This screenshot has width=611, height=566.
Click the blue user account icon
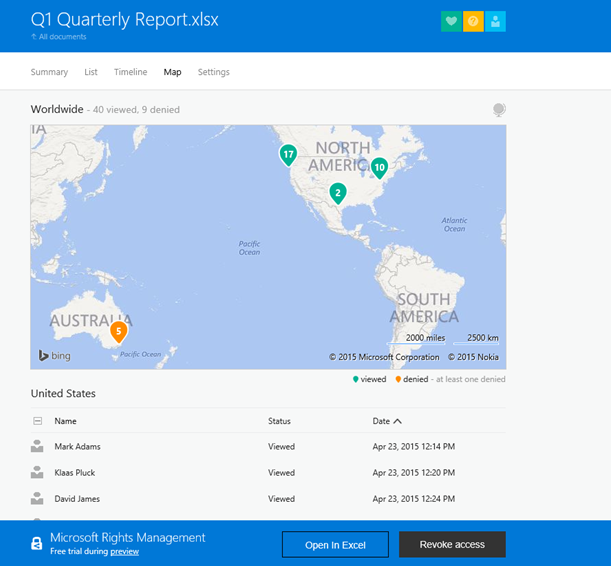pyautogui.click(x=495, y=22)
